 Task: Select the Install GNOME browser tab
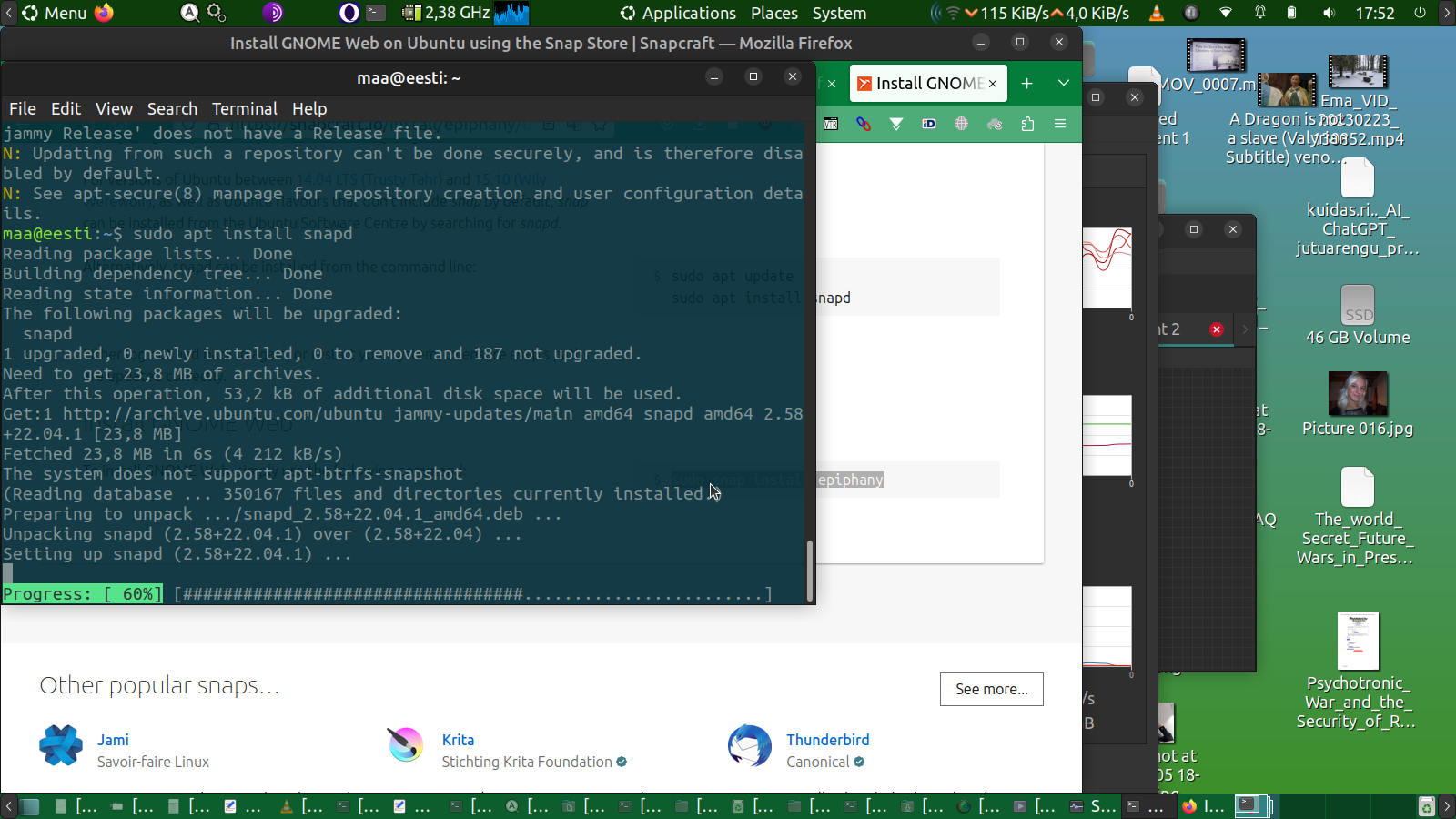point(920,83)
